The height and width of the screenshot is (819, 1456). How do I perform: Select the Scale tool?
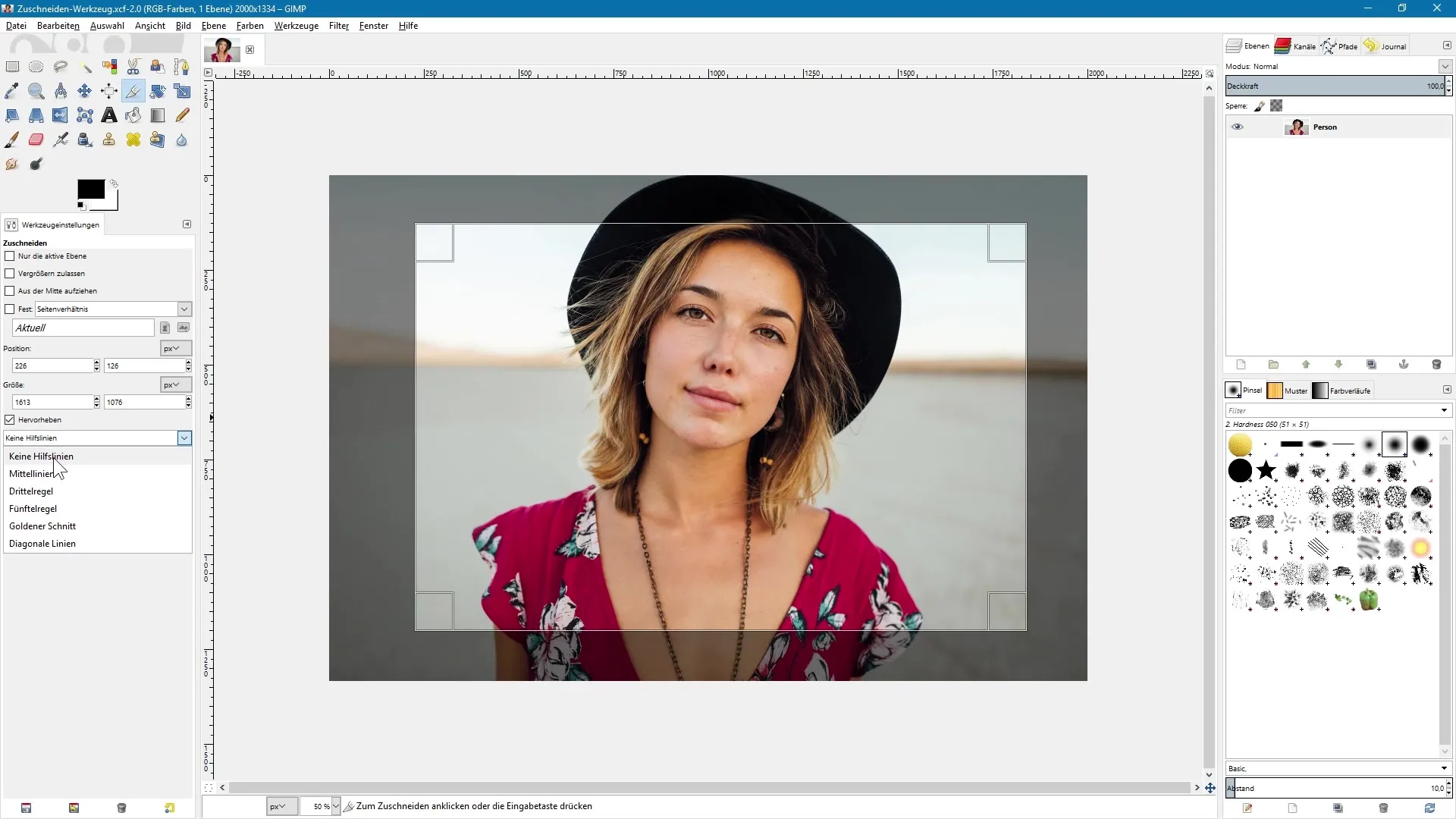click(x=182, y=91)
